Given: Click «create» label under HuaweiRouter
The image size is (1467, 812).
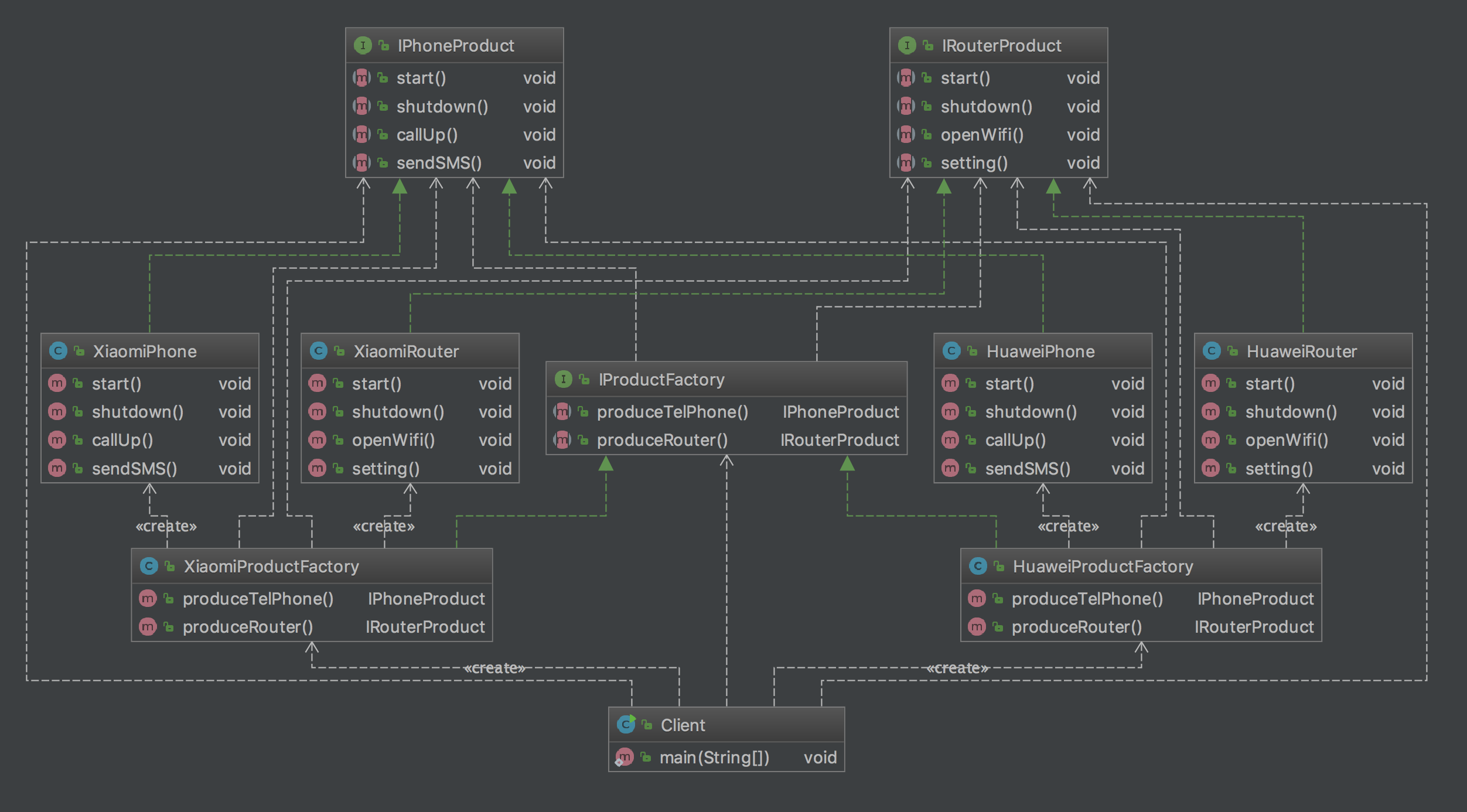Looking at the screenshot, I should (1286, 526).
